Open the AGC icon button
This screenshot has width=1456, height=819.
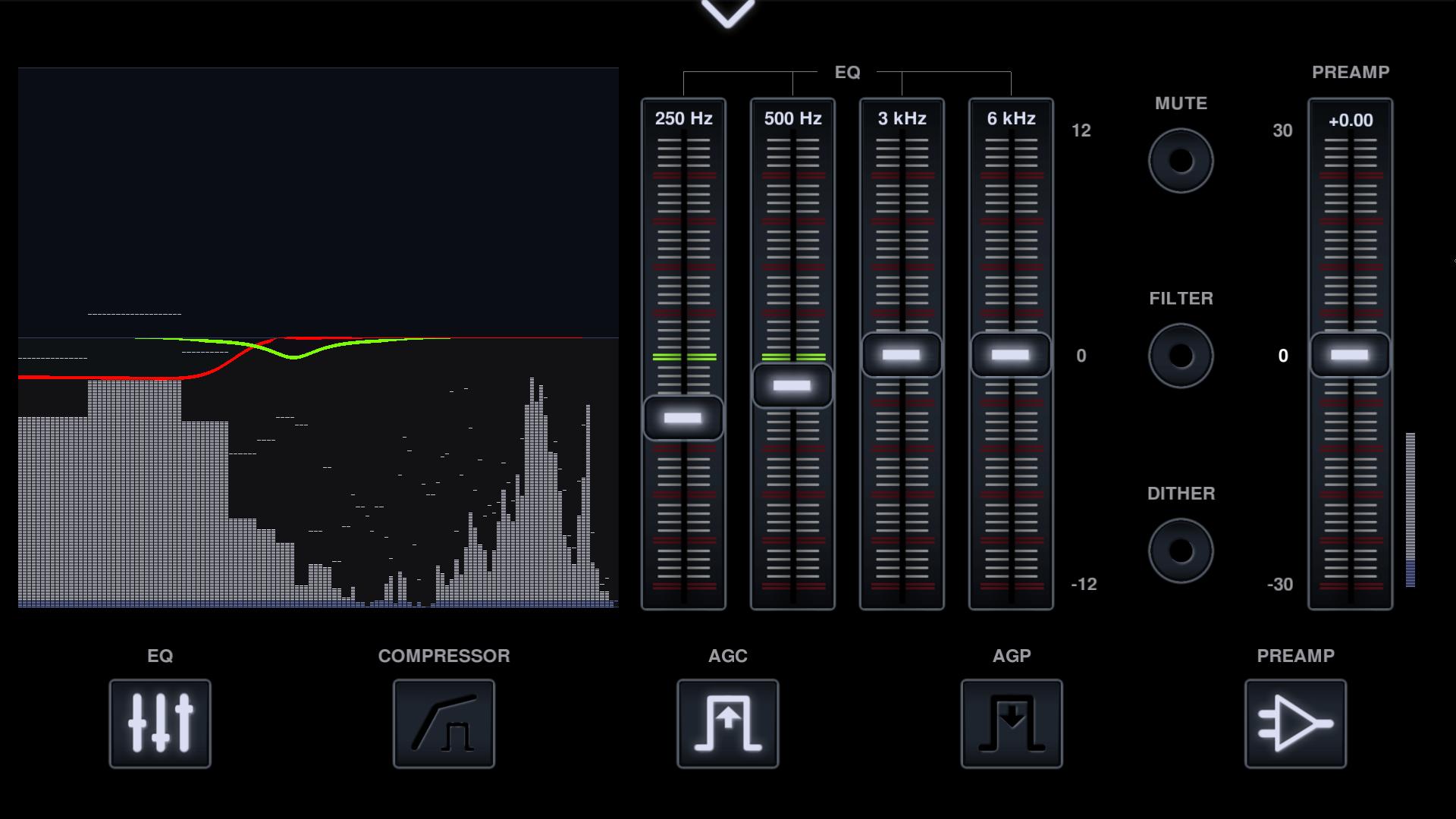[x=728, y=723]
